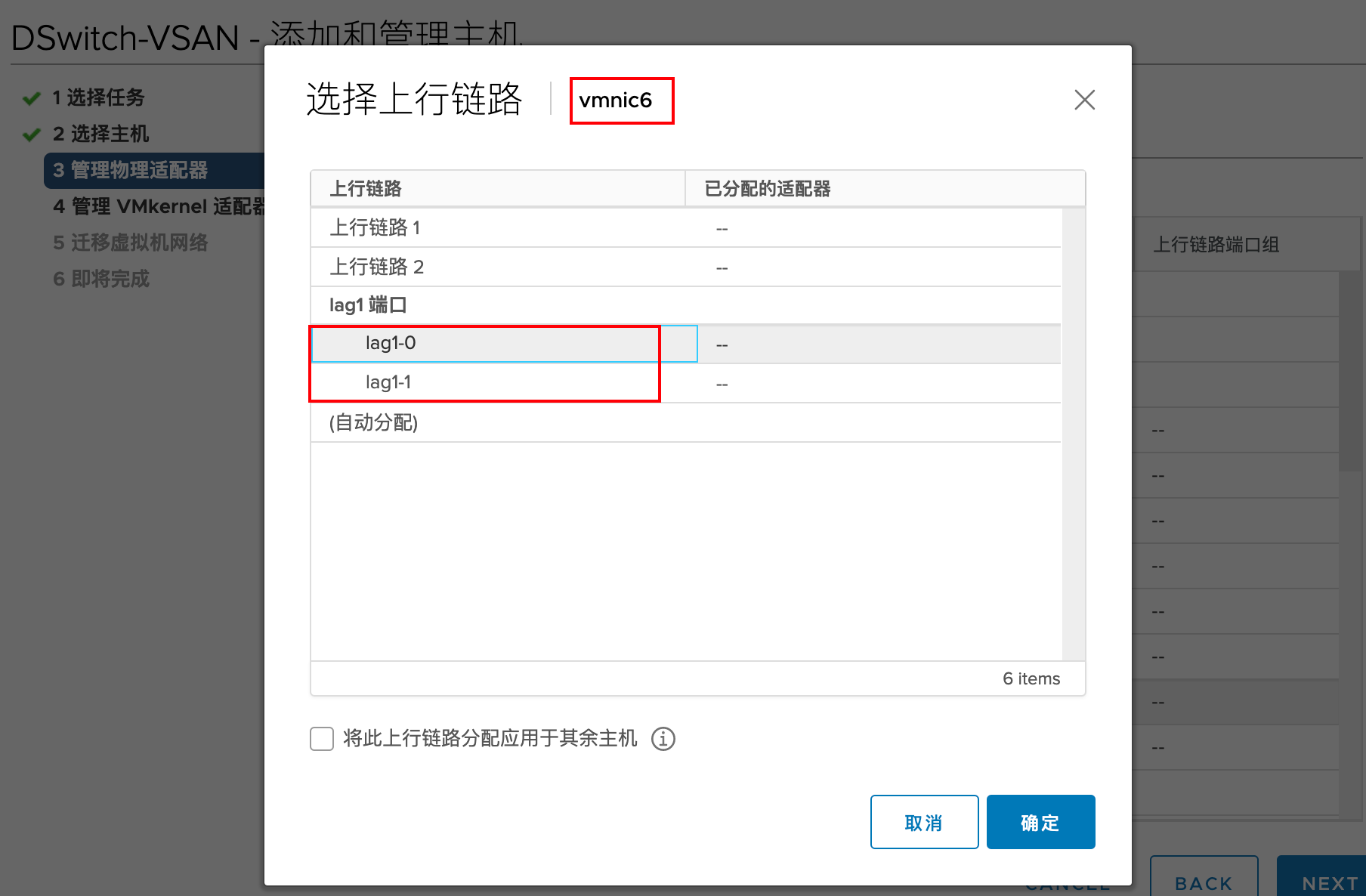1366x896 pixels.
Task: Sort by 已分配的适配器 column header
Action: coord(767,189)
